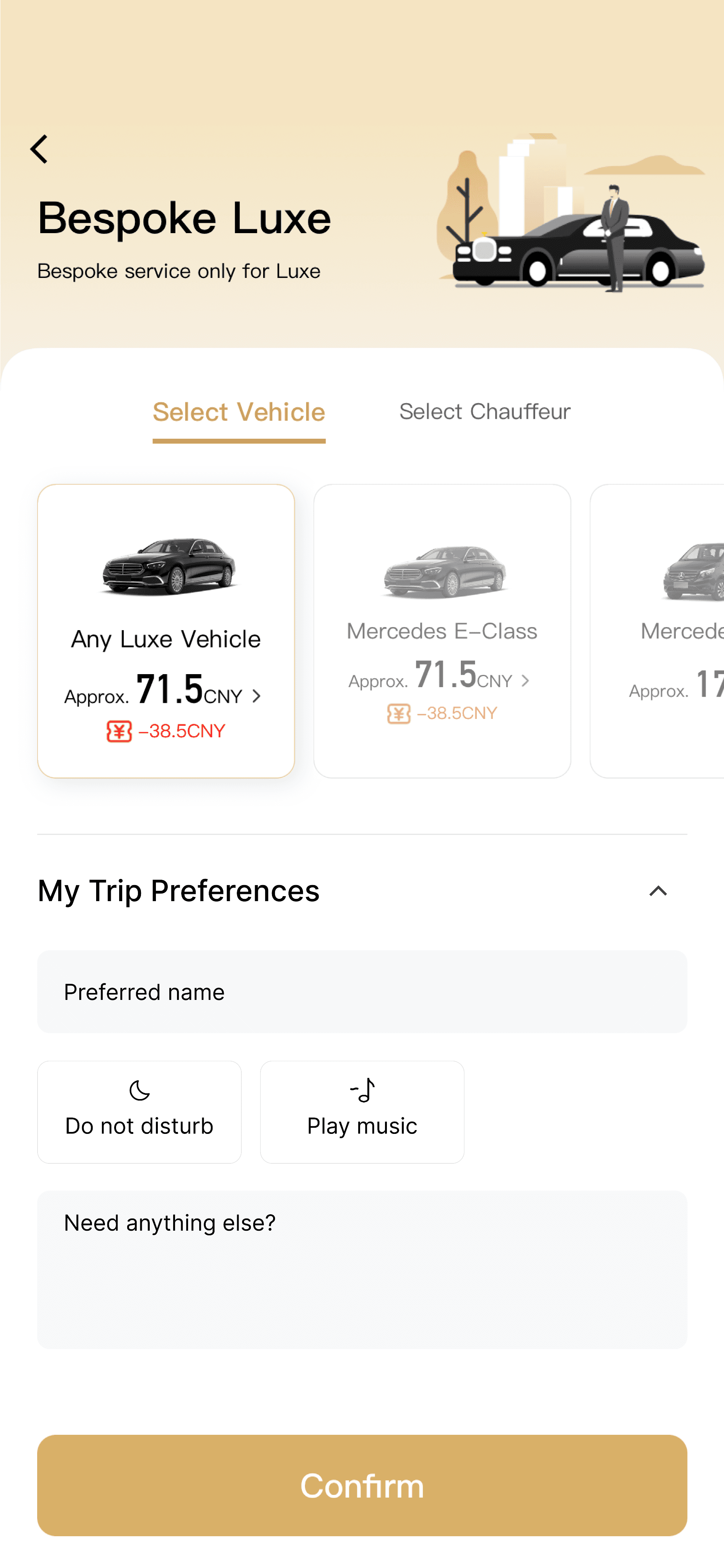Viewport: 724px width, 1568px height.
Task: Open price details arrow for Any Luxe Vehicle
Action: click(256, 696)
